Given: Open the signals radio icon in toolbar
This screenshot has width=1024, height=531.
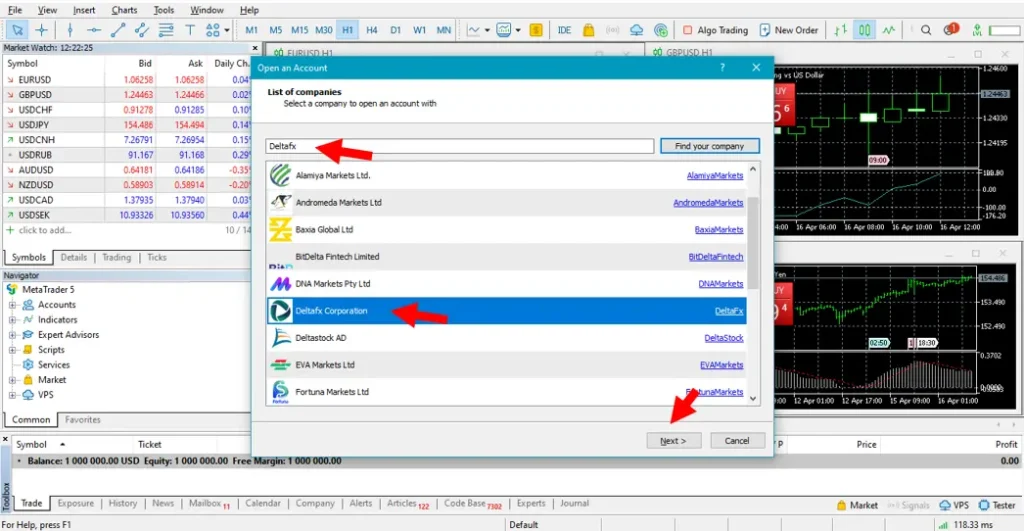Looking at the screenshot, I should tap(613, 30).
